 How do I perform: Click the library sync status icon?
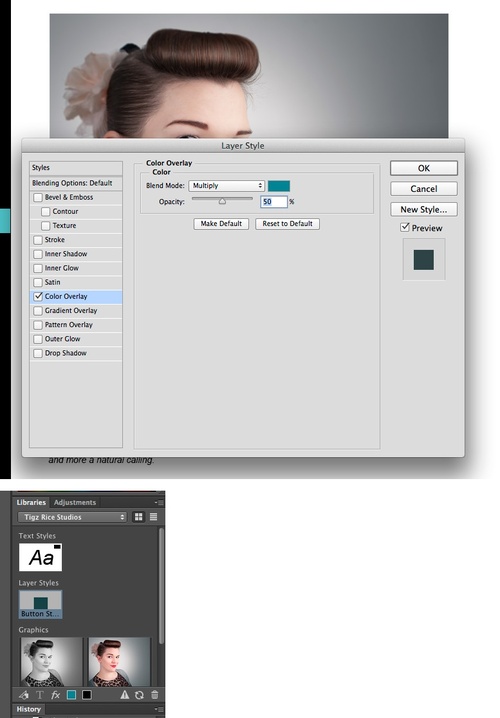pos(139,695)
